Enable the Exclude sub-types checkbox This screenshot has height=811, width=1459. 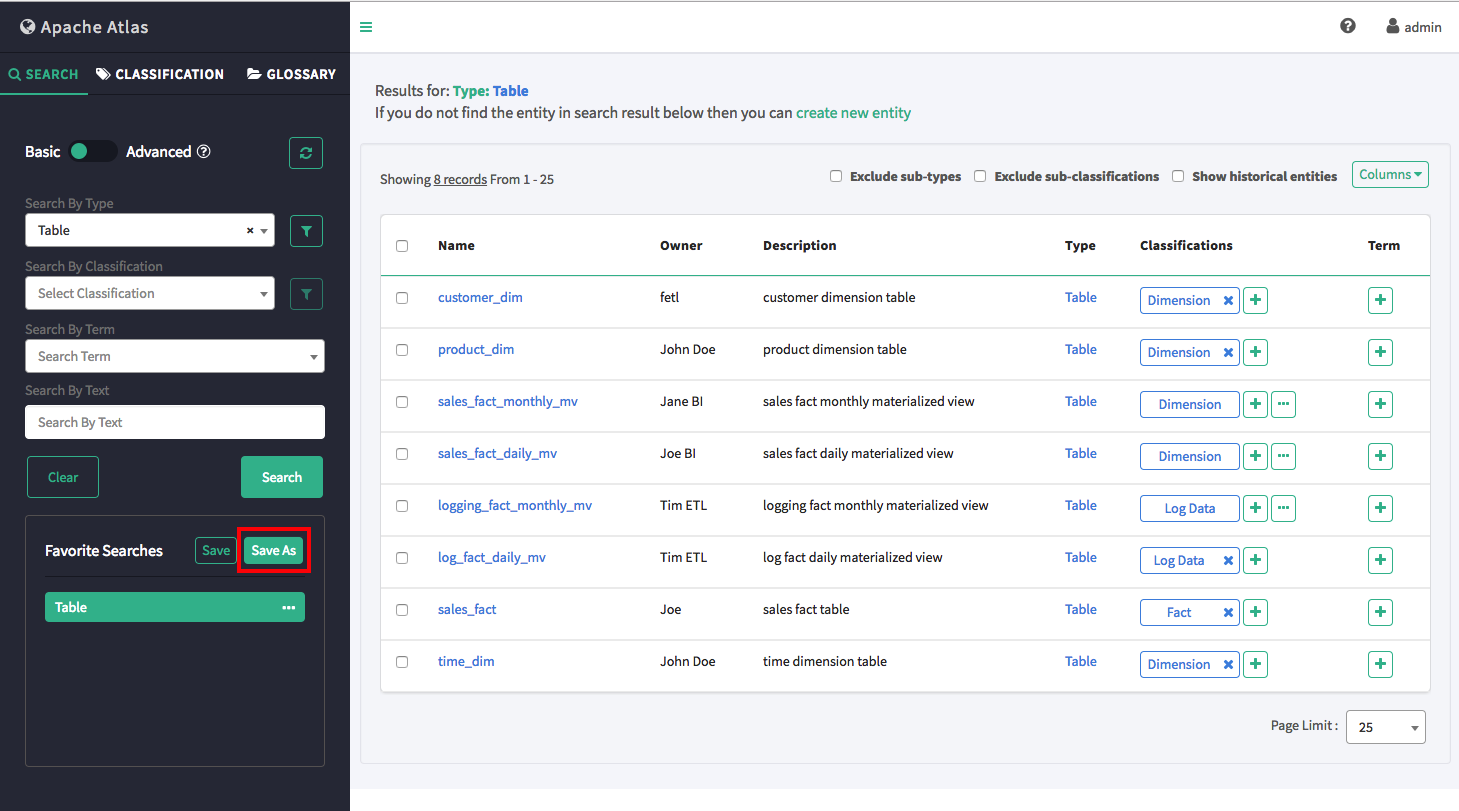point(836,176)
